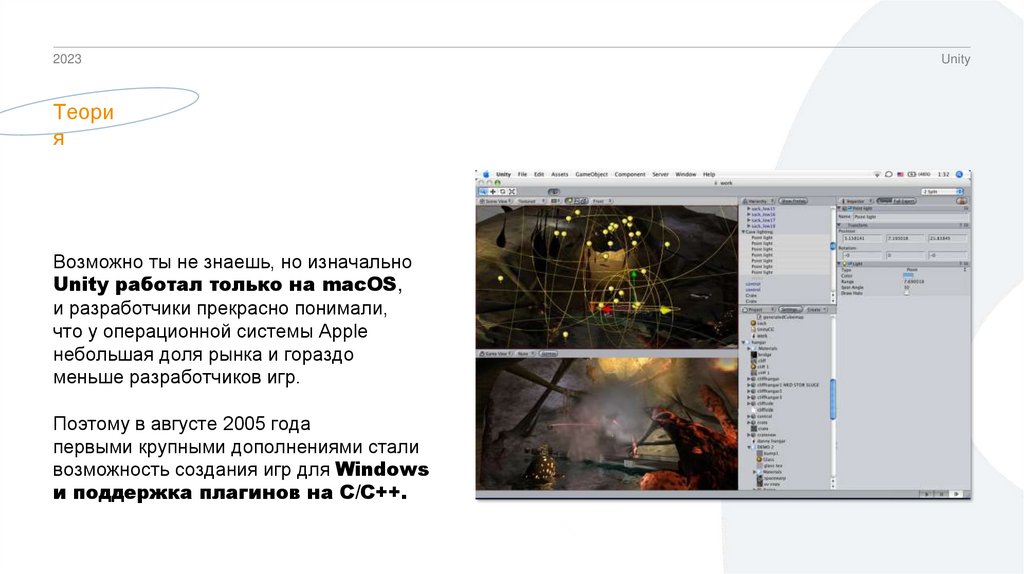Click the Project panel scrollbar thumb
Image resolution: width=1024 pixels, height=574 pixels.
(x=833, y=400)
